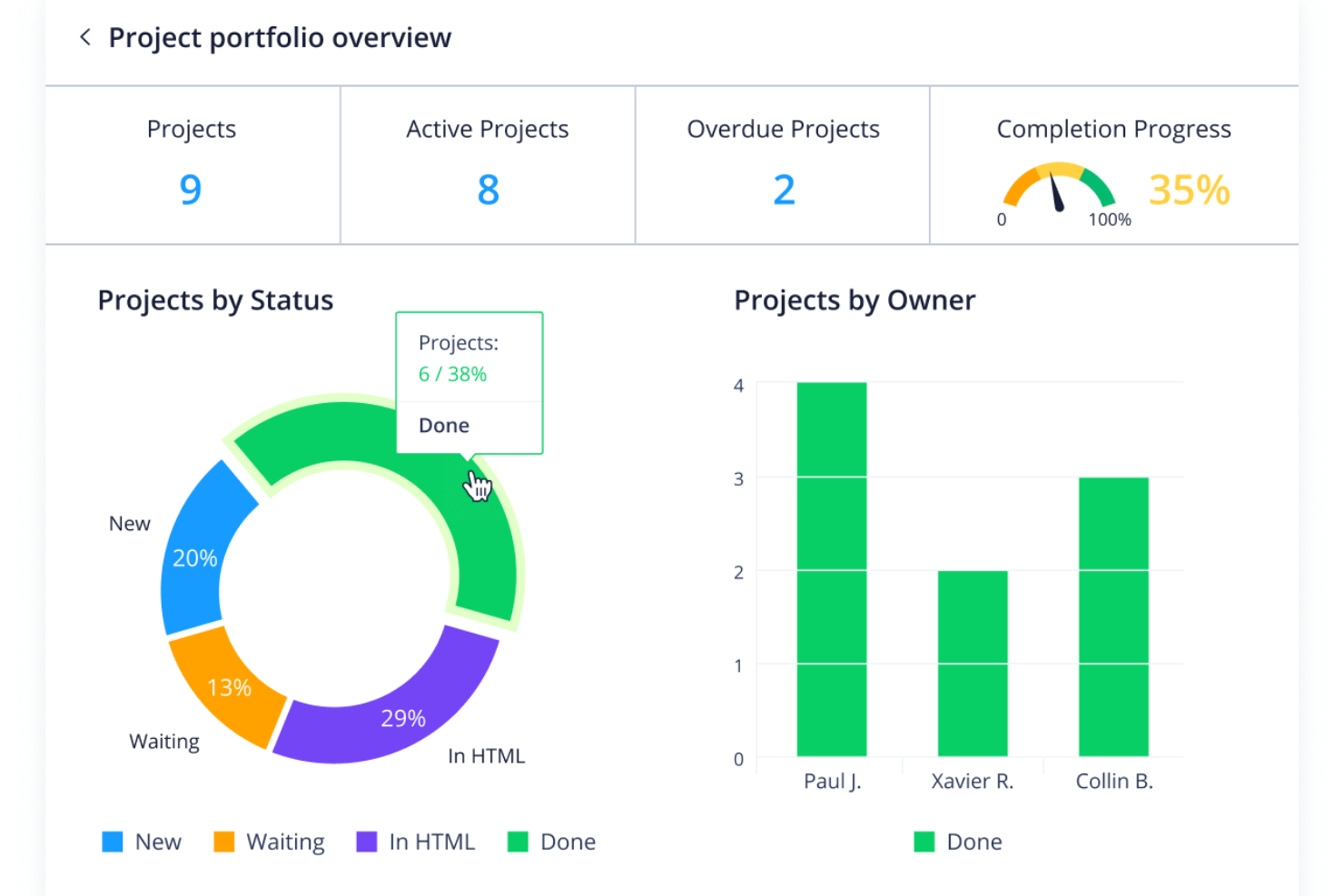
Task: Click Paul J.'s green bar
Action: pos(832,569)
